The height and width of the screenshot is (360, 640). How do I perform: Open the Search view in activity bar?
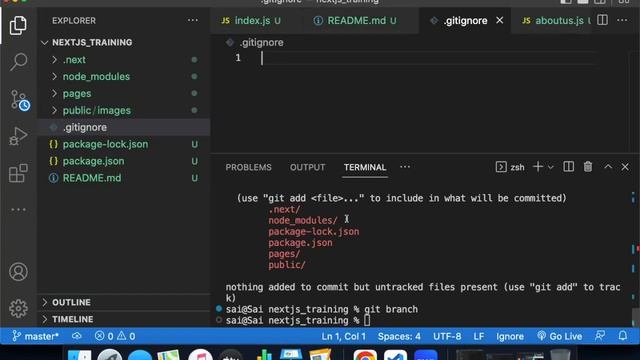(x=18, y=62)
